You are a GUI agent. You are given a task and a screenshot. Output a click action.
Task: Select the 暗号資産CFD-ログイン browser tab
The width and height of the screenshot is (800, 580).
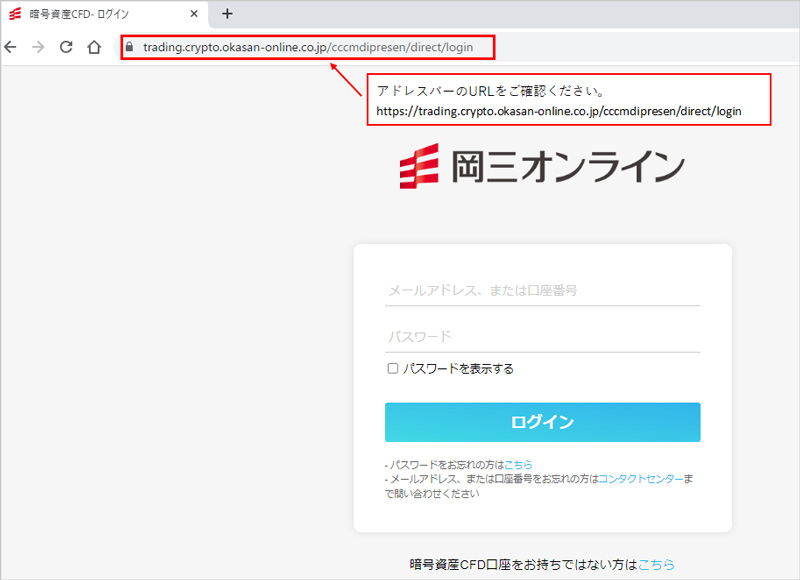pos(105,14)
